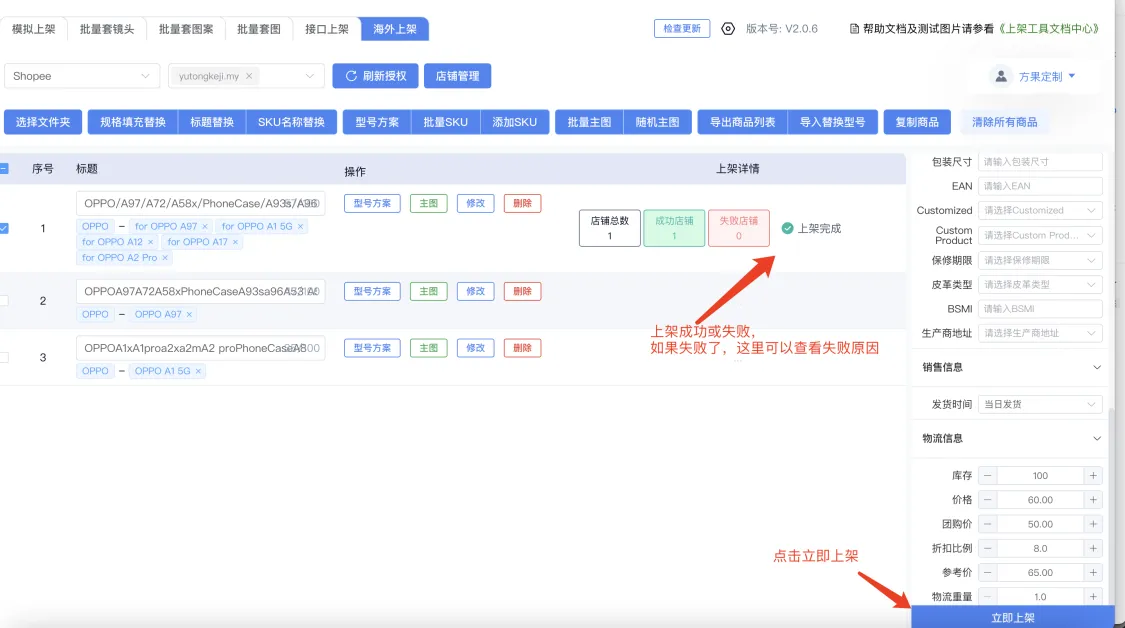Remove the 'for OPPO A97' tag in row 1
The width and height of the screenshot is (1125, 628).
(x=205, y=227)
